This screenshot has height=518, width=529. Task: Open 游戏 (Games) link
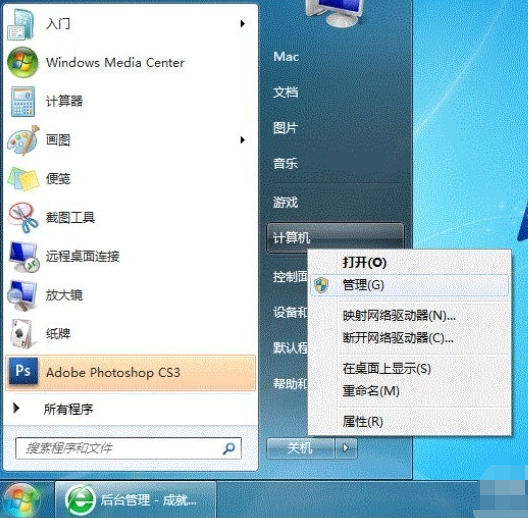[285, 202]
